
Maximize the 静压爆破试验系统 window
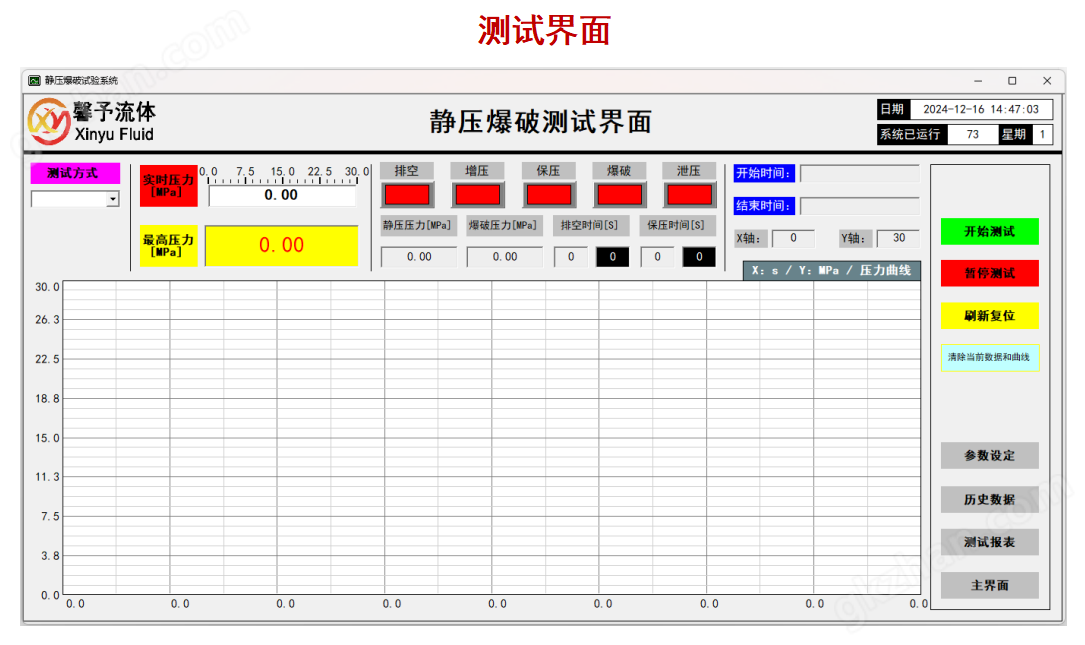1012,81
